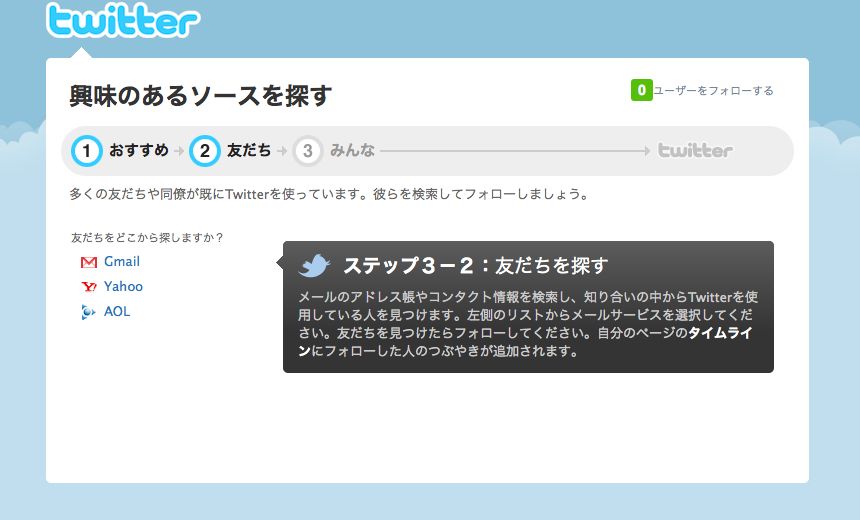This screenshot has height=520, width=860.
Task: Click the step 2 circle number
Action: click(205, 151)
